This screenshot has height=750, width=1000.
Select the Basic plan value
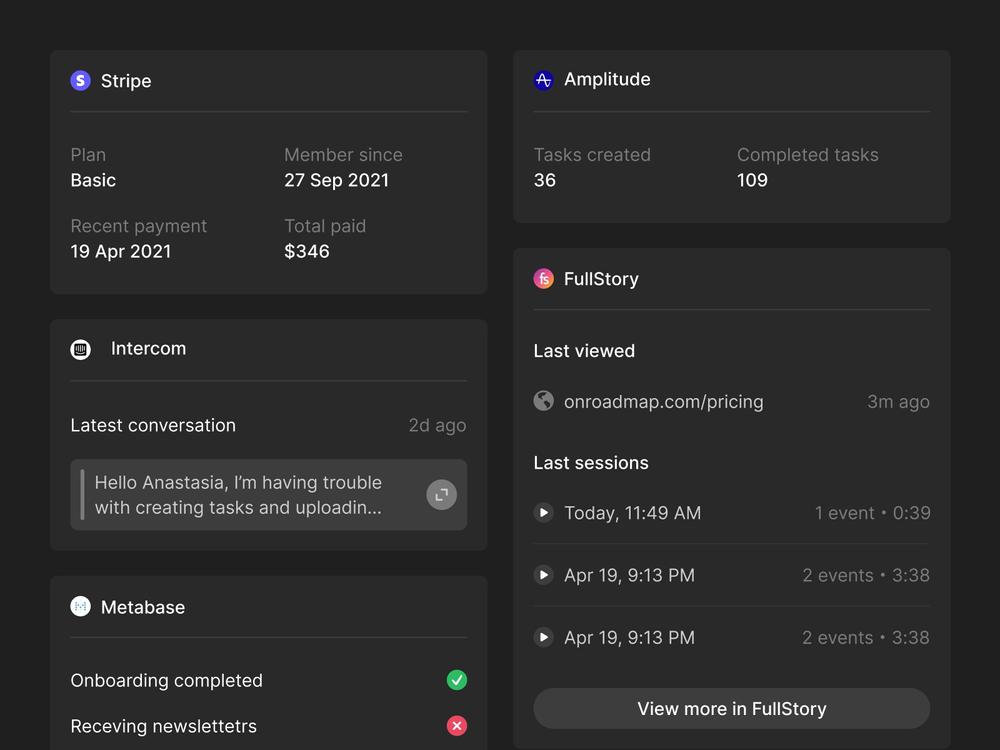coord(93,180)
